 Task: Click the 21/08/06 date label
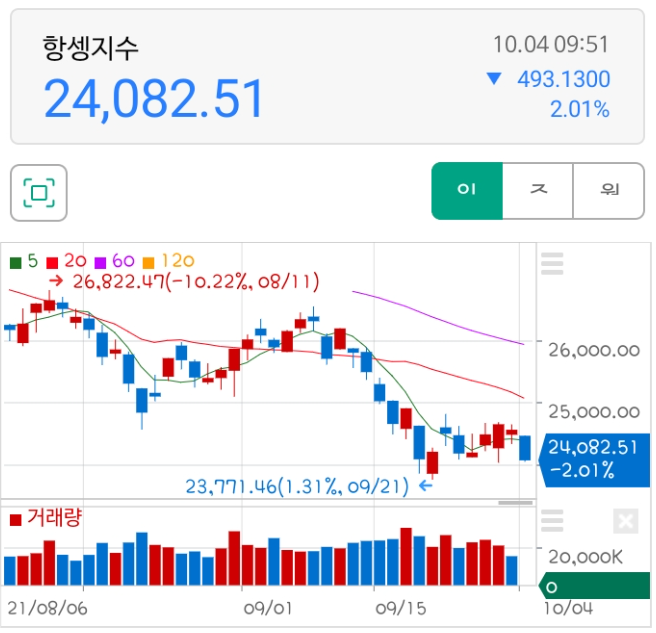click(47, 608)
